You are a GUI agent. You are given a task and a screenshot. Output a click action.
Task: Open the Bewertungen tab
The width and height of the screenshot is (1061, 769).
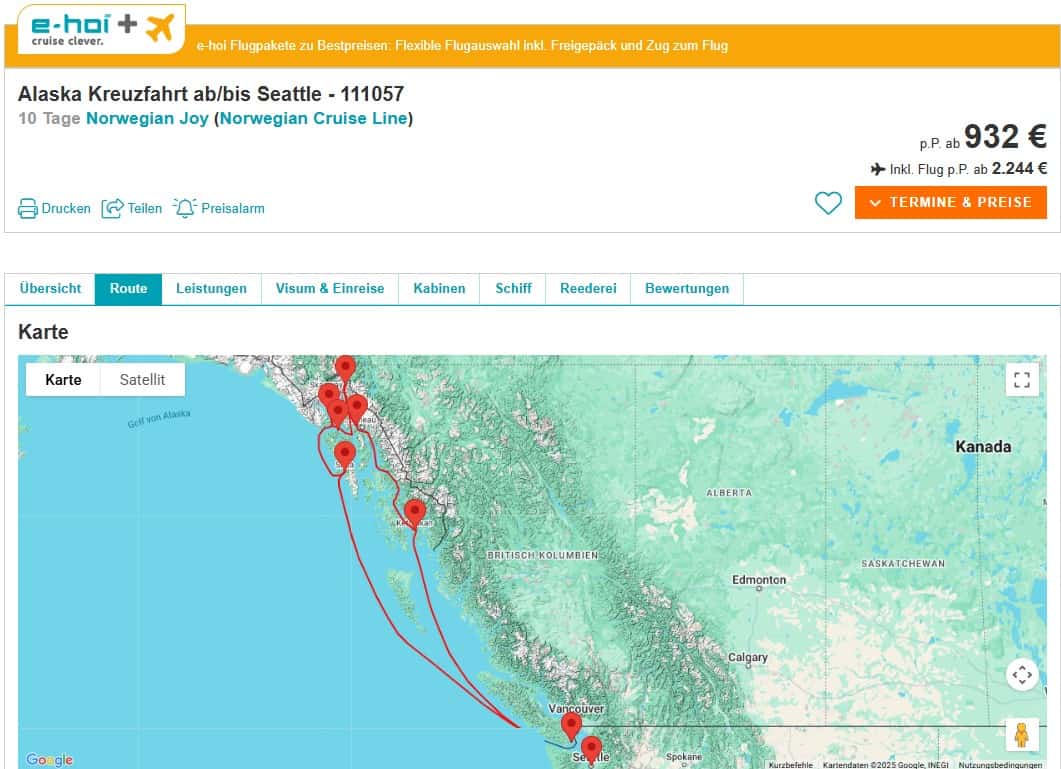686,288
